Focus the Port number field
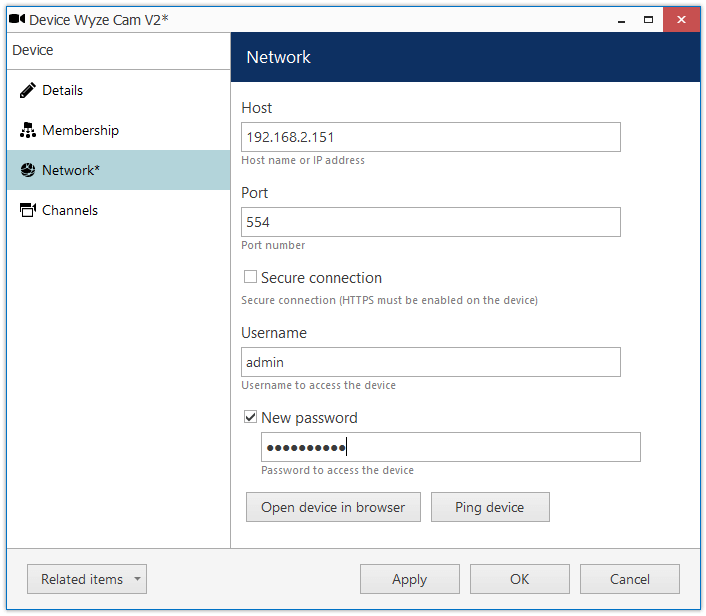706x616 pixels. tap(430, 222)
